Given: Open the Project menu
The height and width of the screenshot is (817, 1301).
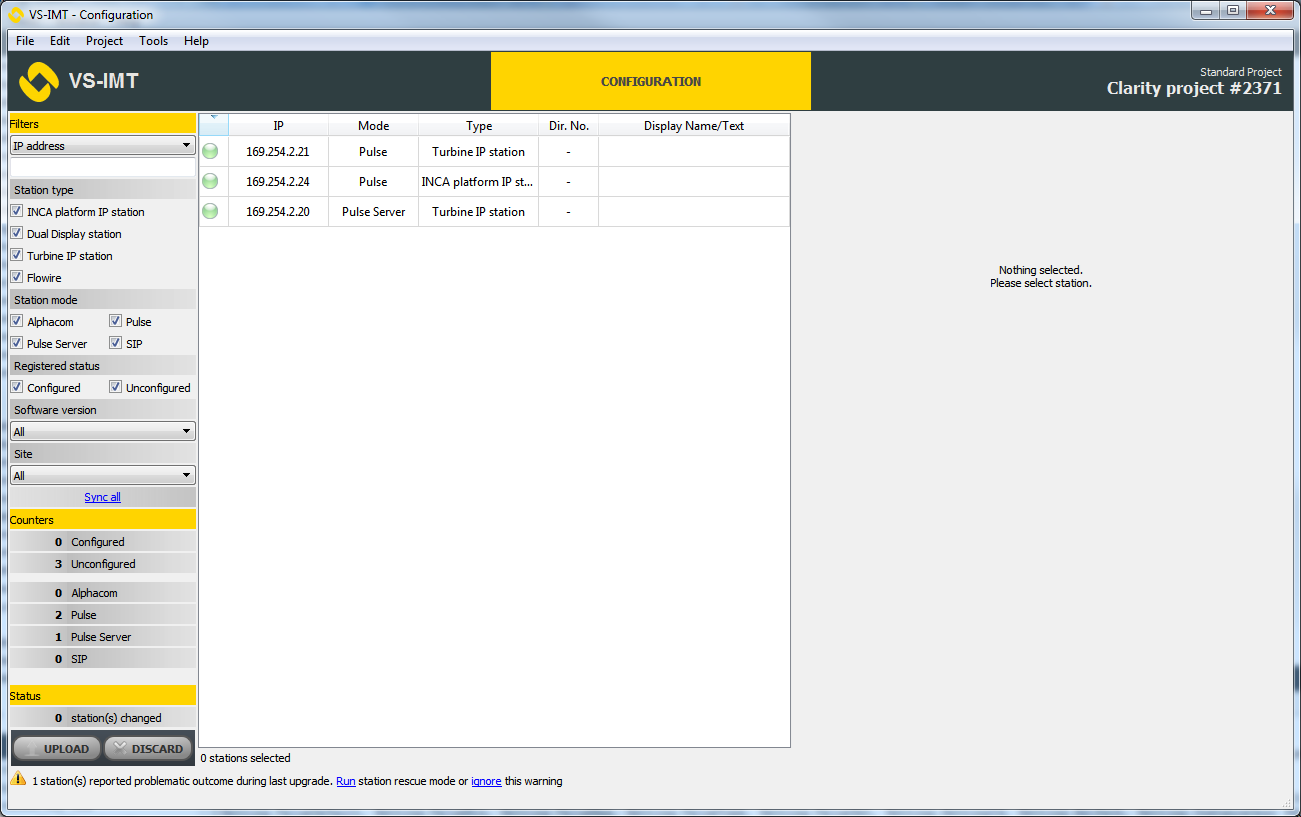Looking at the screenshot, I should [x=104, y=41].
